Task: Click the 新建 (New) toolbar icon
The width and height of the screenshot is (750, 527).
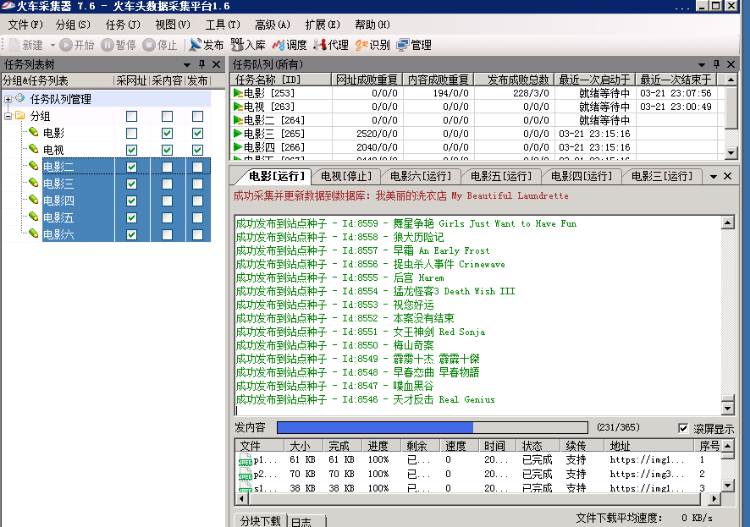Action: point(26,45)
